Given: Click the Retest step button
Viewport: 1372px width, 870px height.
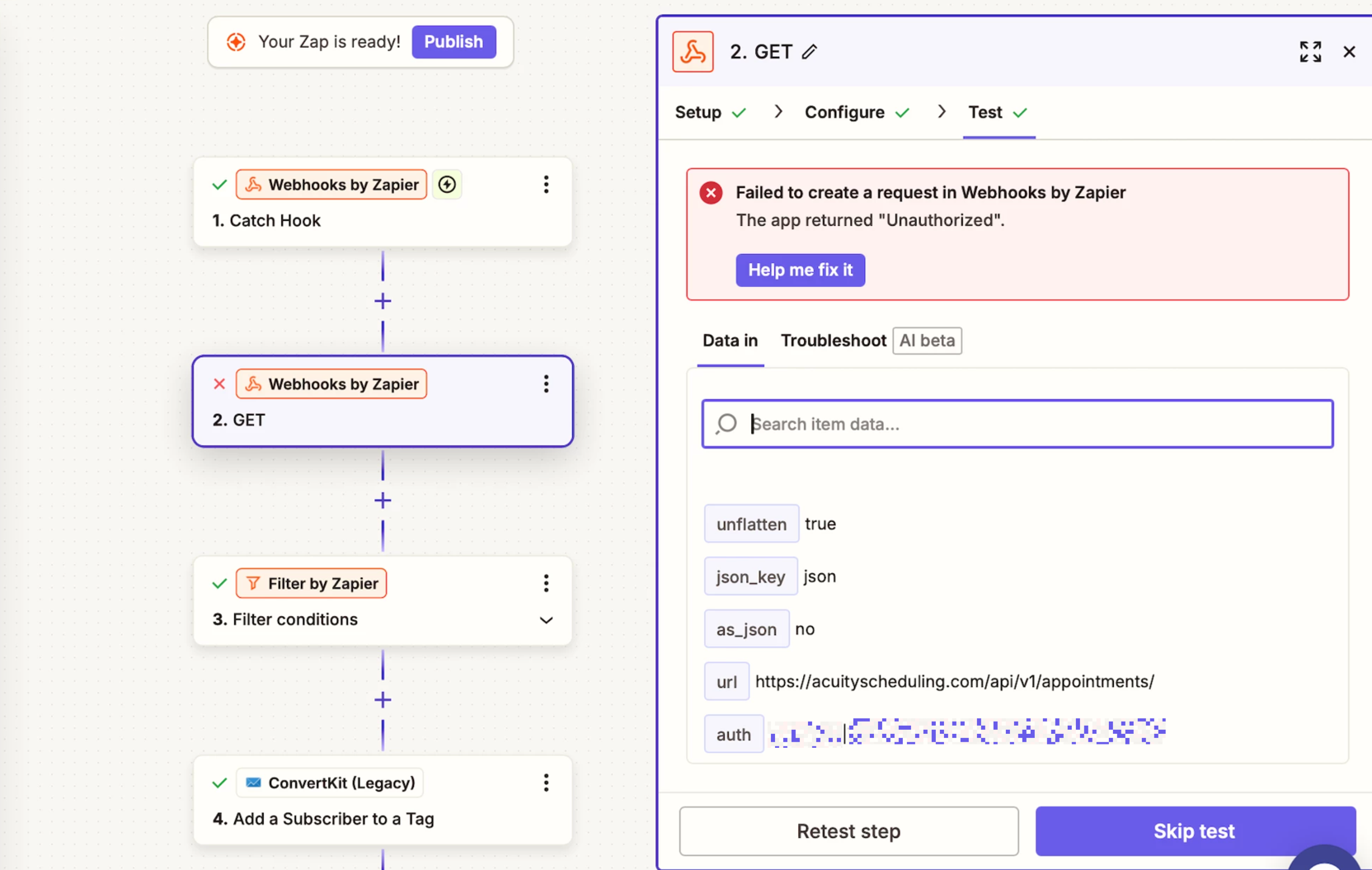Looking at the screenshot, I should pos(848,831).
